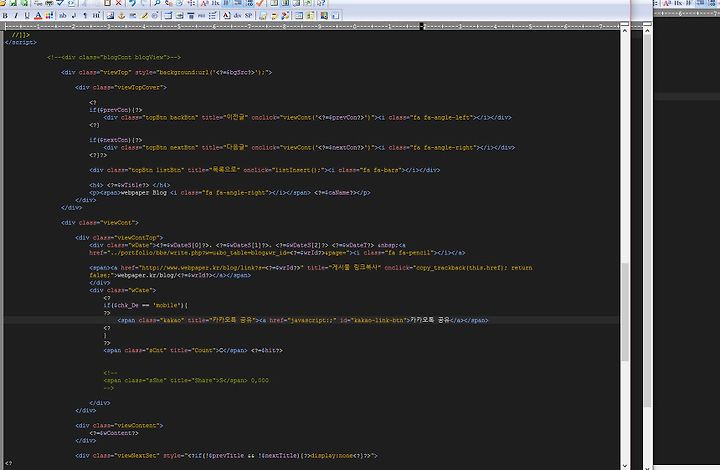Click up arrow of the outer scrollbar

[647, 30]
